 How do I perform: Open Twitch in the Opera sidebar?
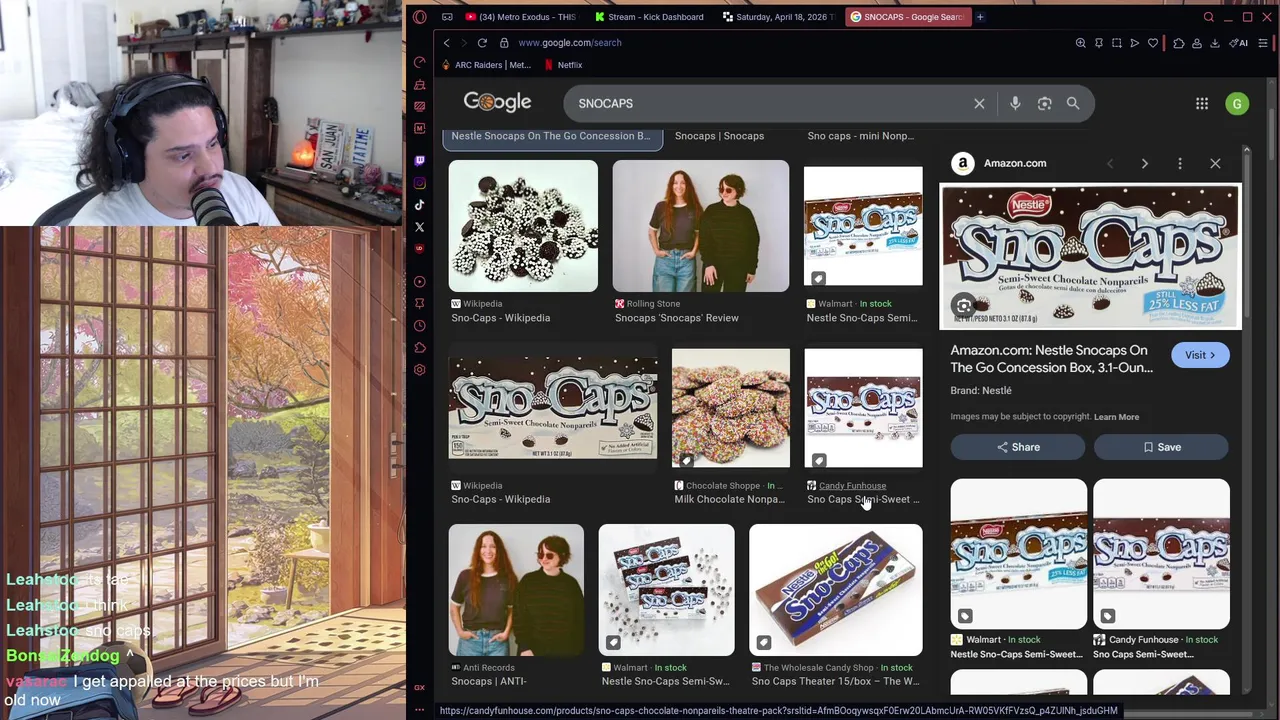coord(419,160)
